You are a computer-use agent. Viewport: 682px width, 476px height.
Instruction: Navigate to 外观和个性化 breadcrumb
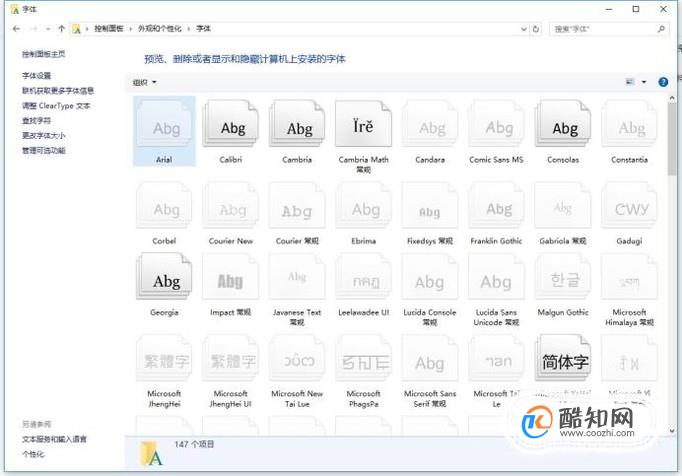click(x=160, y=29)
